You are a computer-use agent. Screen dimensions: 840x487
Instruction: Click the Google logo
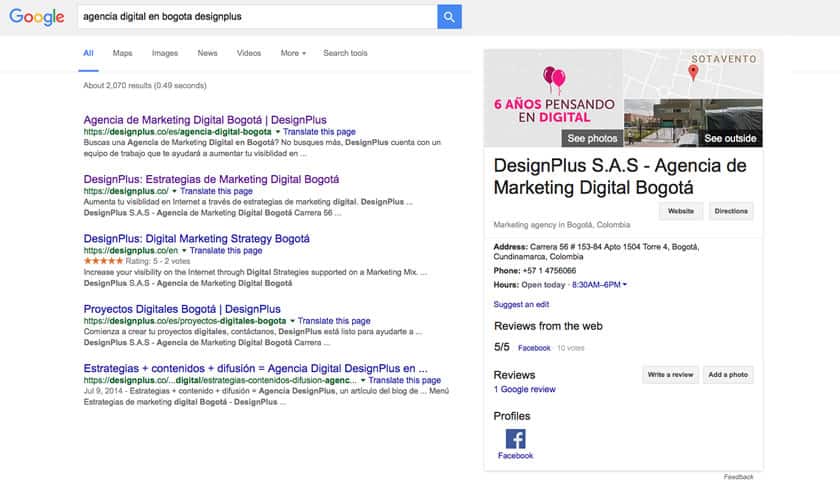(36, 17)
